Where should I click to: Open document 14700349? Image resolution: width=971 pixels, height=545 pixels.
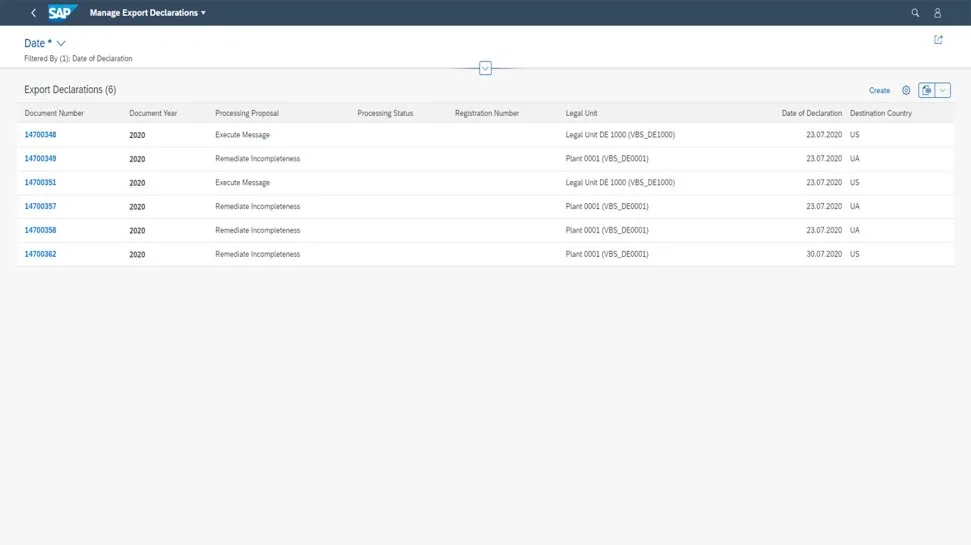point(40,159)
